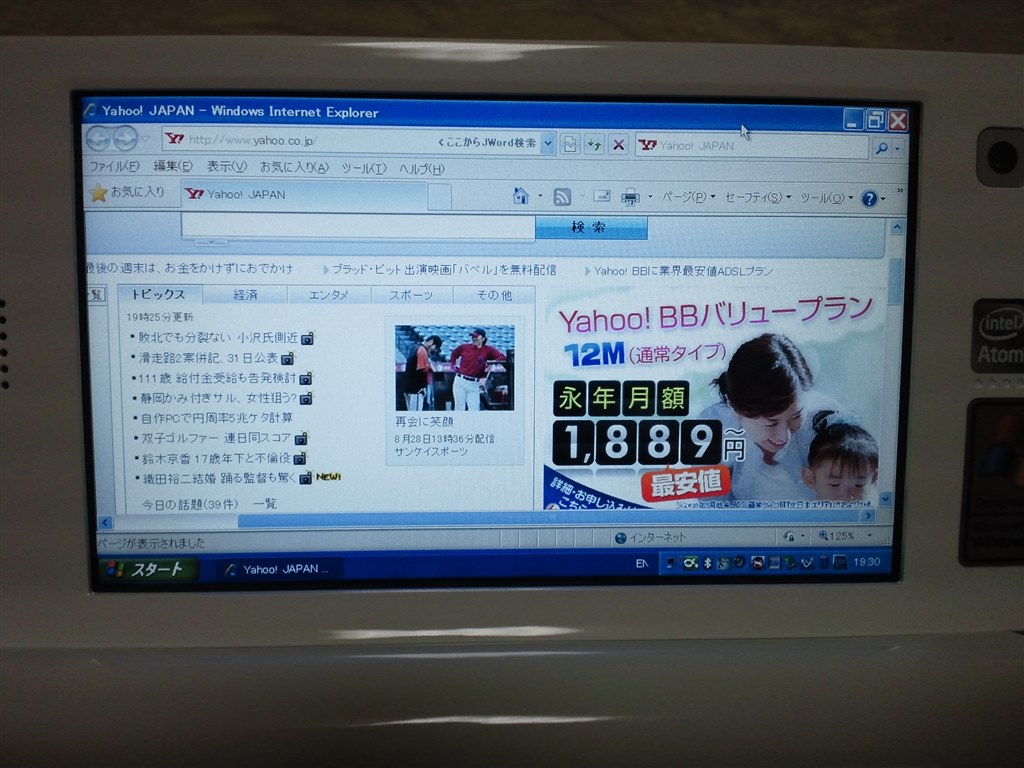Screen dimensions: 1024x768
Task: Open headline 鈴木京香 17歳年下と不倫役
Action: (216, 458)
